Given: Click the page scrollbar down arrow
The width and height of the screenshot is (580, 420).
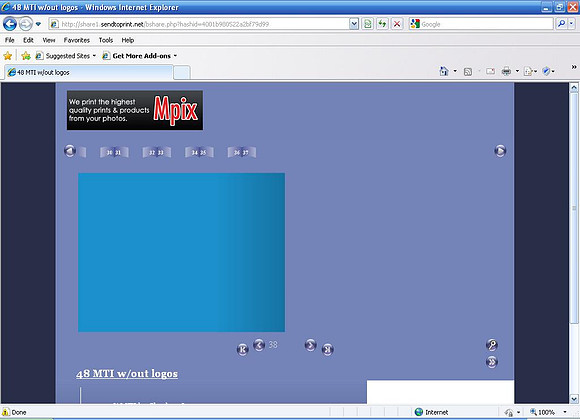Looking at the screenshot, I should pos(574,399).
